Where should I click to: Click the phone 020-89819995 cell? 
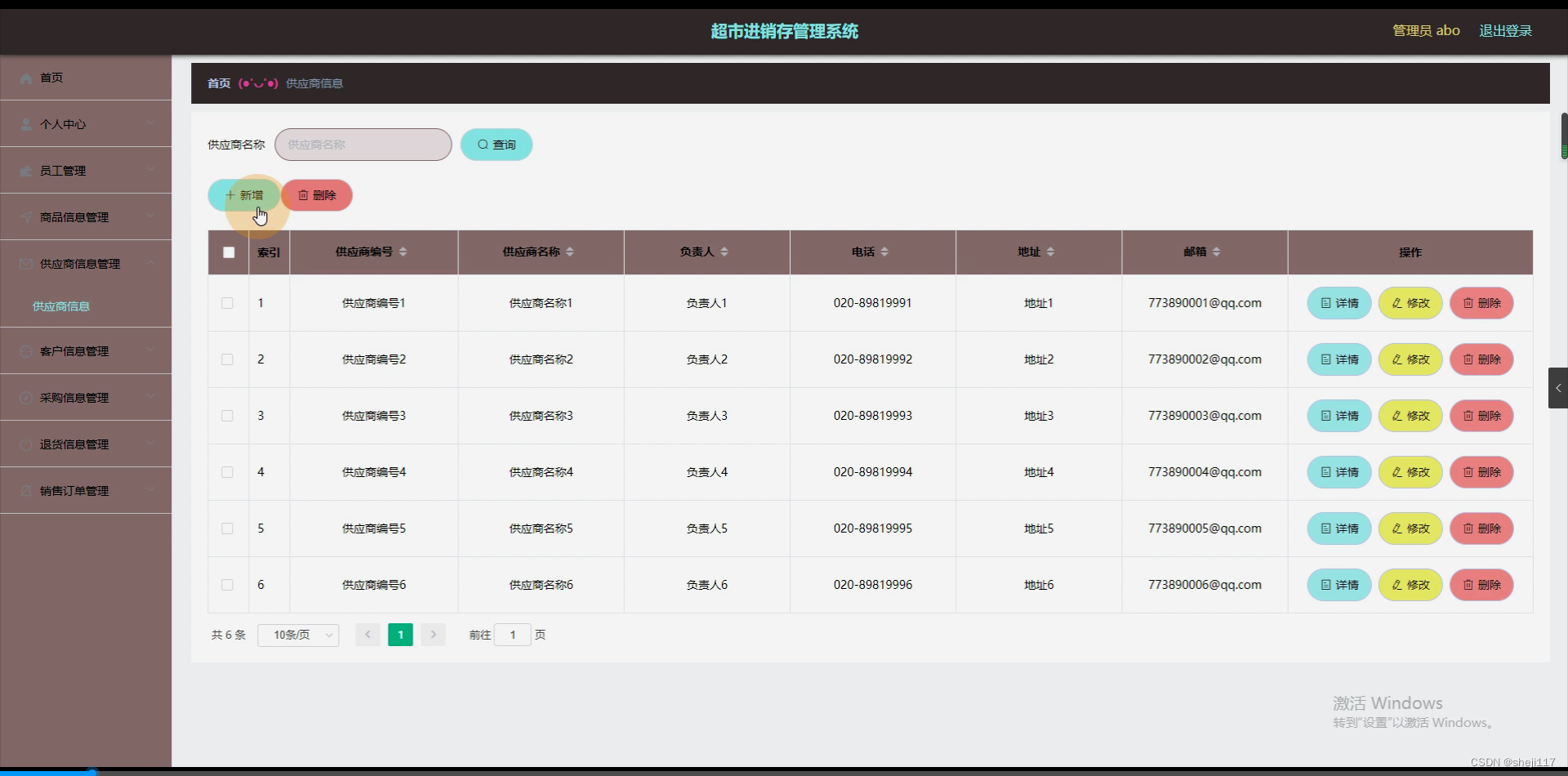pos(873,528)
